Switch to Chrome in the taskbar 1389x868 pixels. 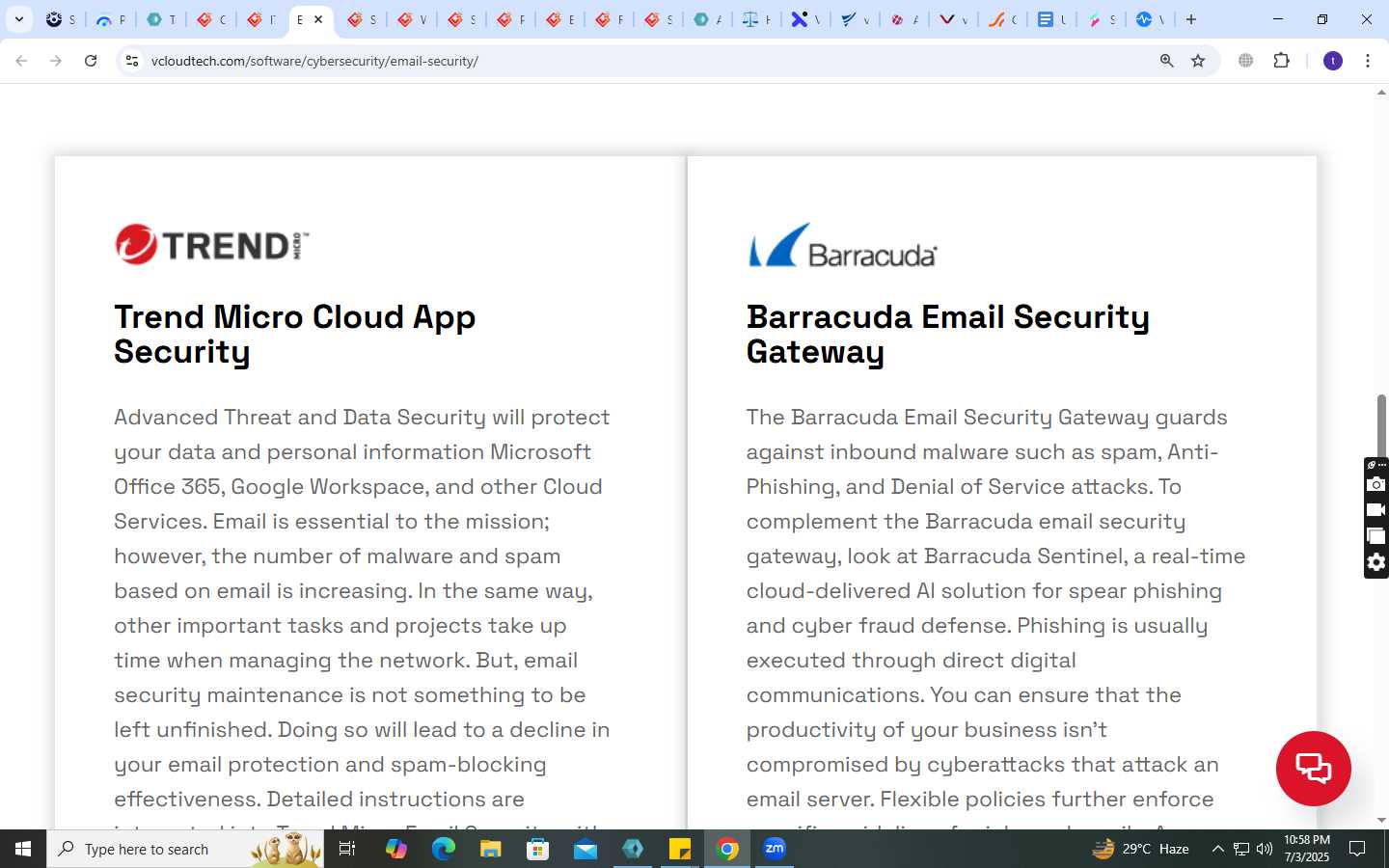point(727,849)
